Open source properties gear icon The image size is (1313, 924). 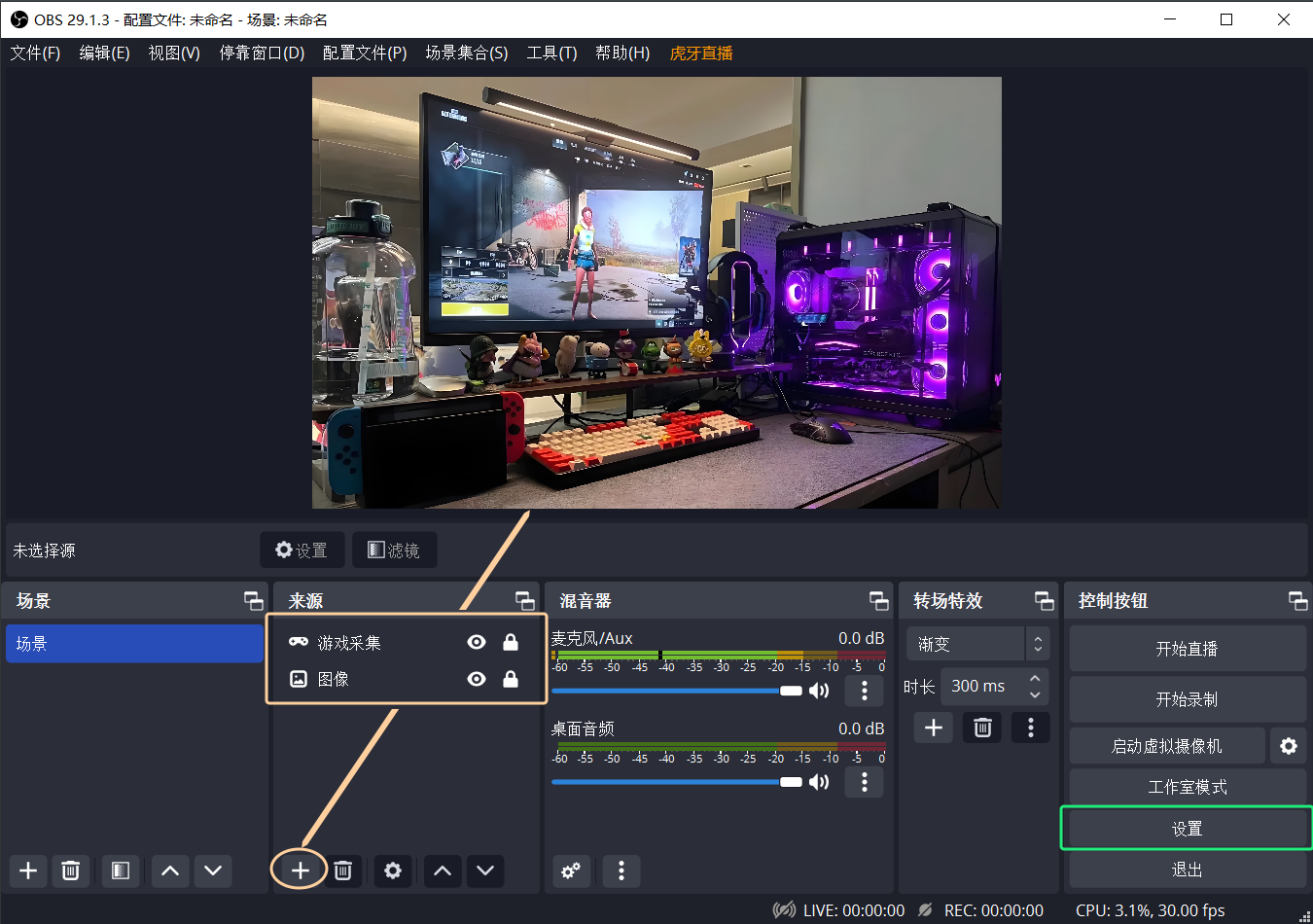pos(392,871)
